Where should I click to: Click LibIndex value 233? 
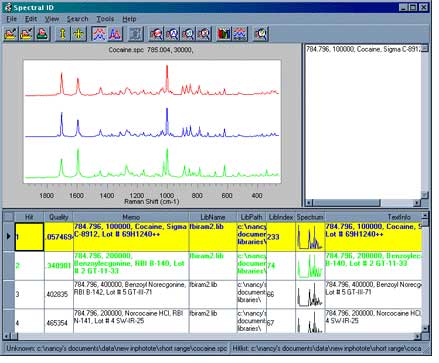(281, 237)
